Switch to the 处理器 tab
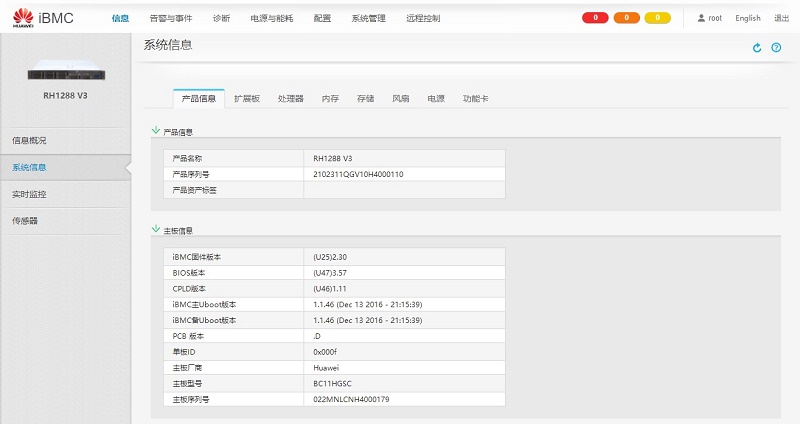The image size is (800, 424). [290, 98]
